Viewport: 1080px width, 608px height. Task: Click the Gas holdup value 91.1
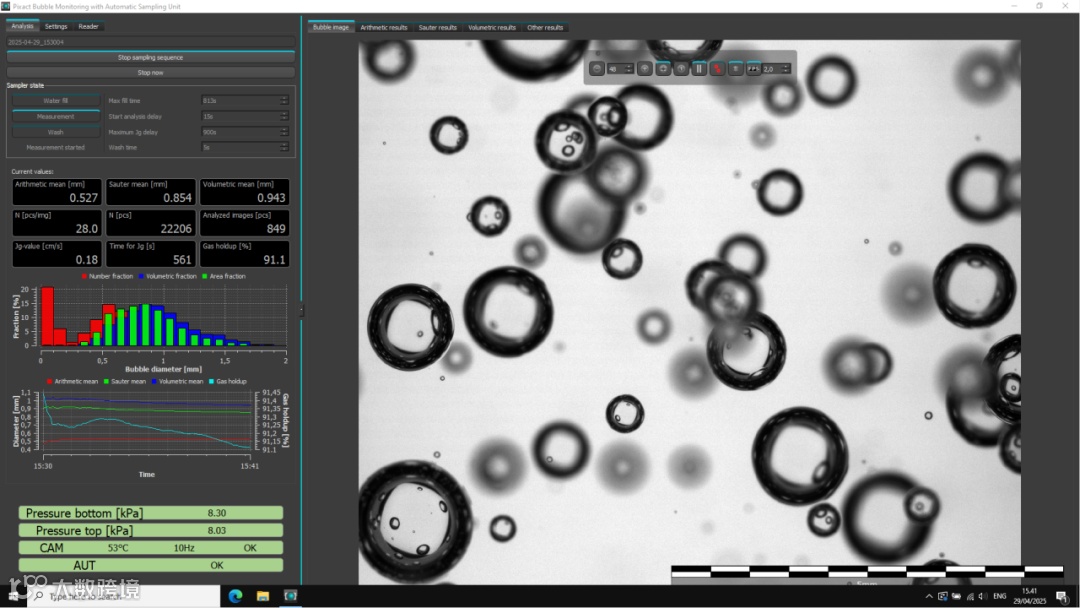coord(274,260)
